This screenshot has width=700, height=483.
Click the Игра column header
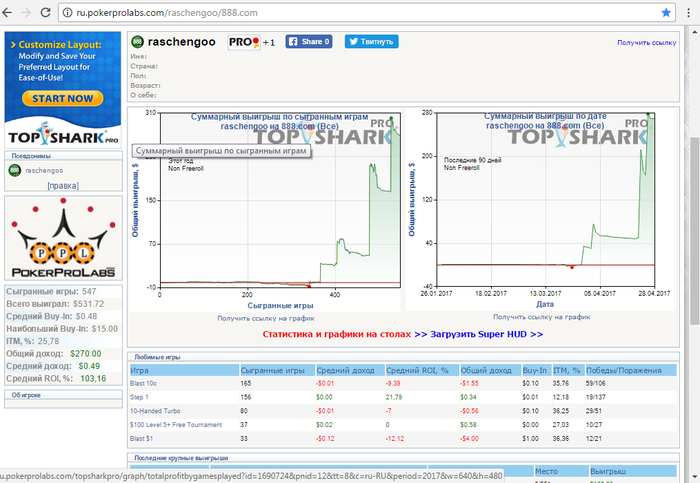click(x=184, y=370)
